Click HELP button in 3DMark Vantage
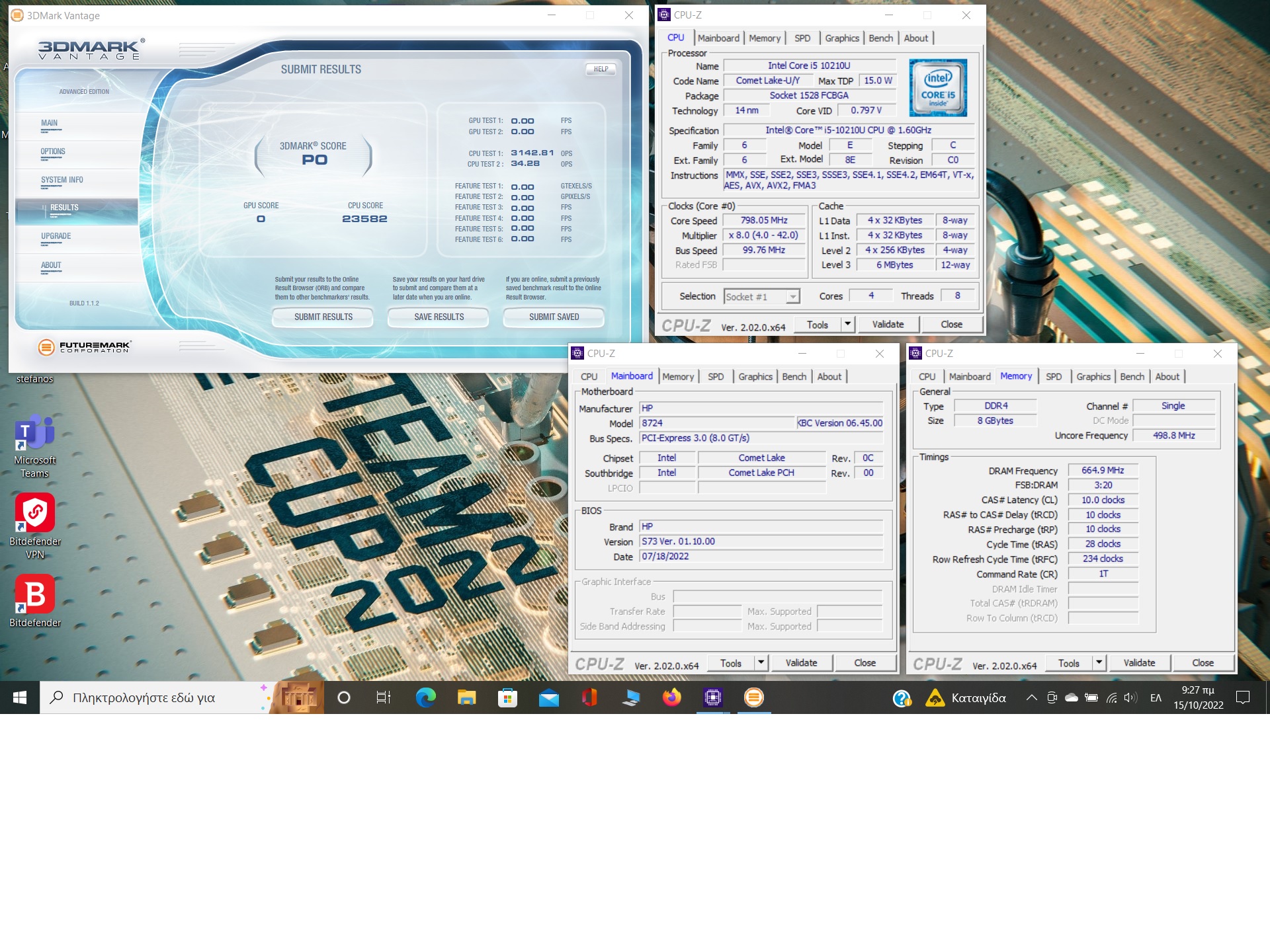This screenshot has width=1270, height=952. (x=601, y=69)
